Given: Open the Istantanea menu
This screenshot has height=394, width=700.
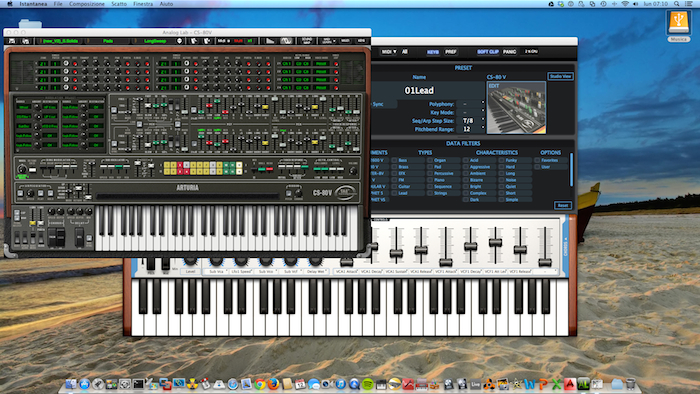Looking at the screenshot, I should [33, 4].
